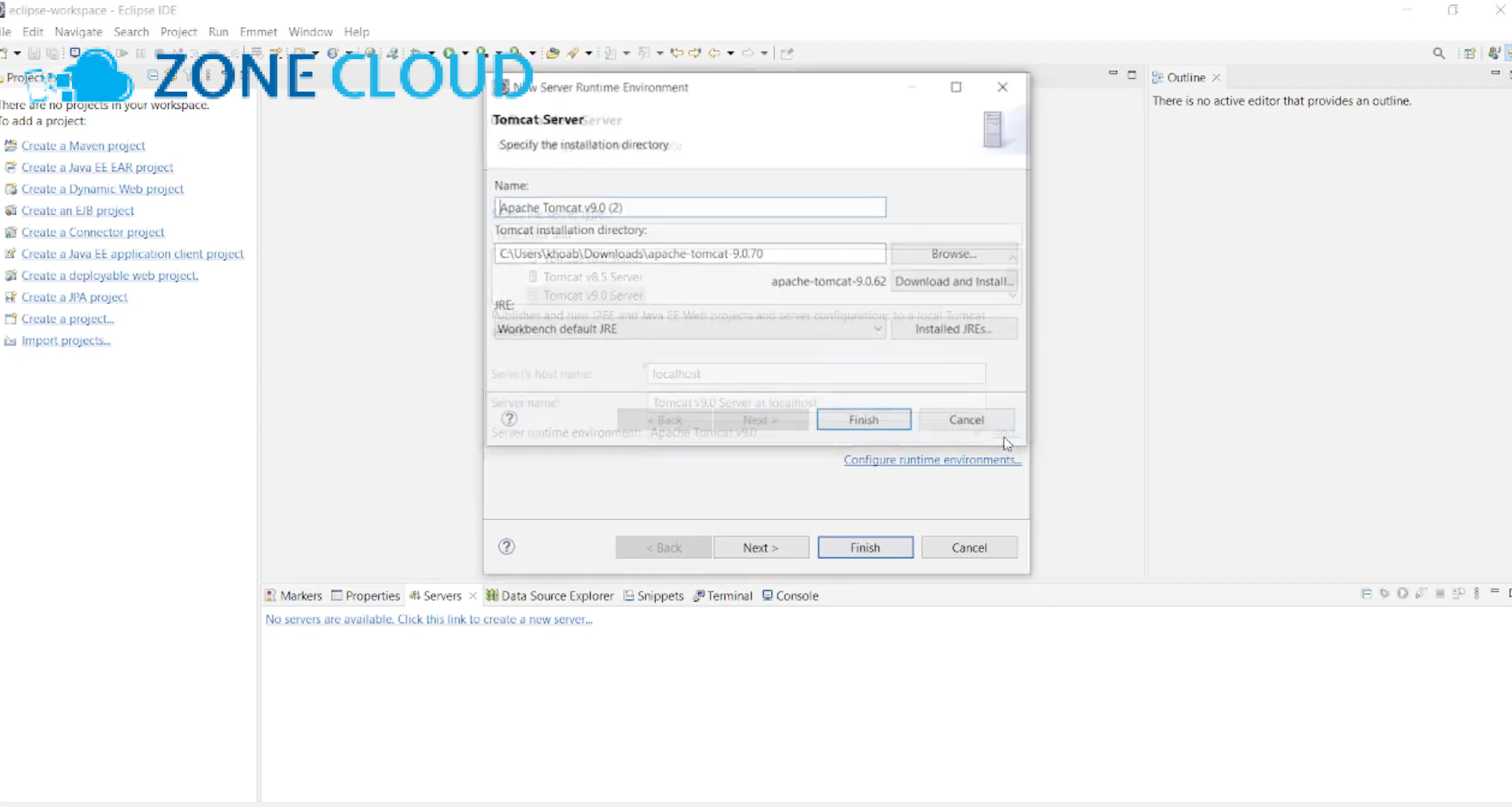Open the New toolbar dropdown arrow
This screenshot has width=1512, height=807.
[x=17, y=53]
